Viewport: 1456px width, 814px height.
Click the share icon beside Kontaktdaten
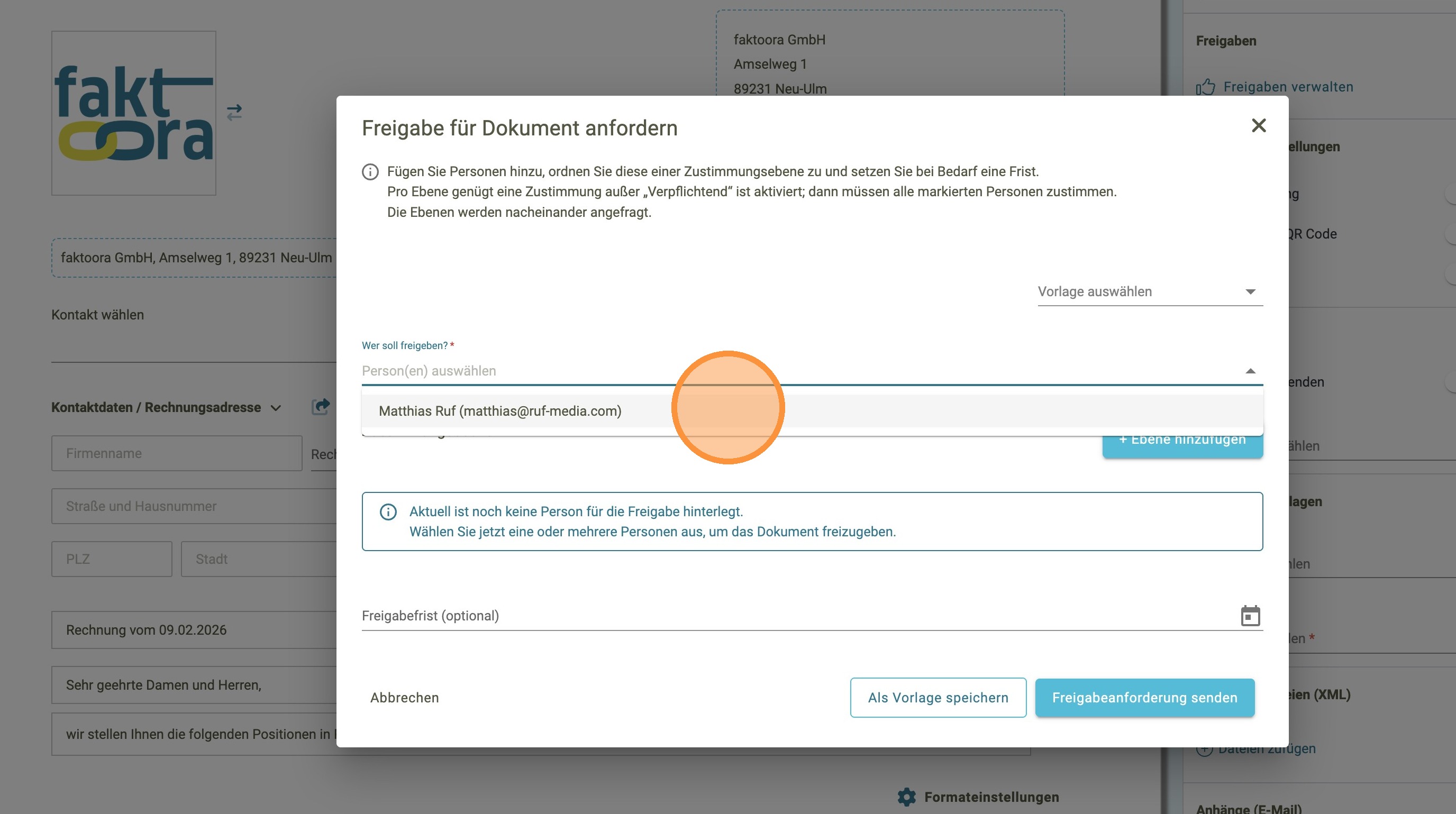(321, 407)
